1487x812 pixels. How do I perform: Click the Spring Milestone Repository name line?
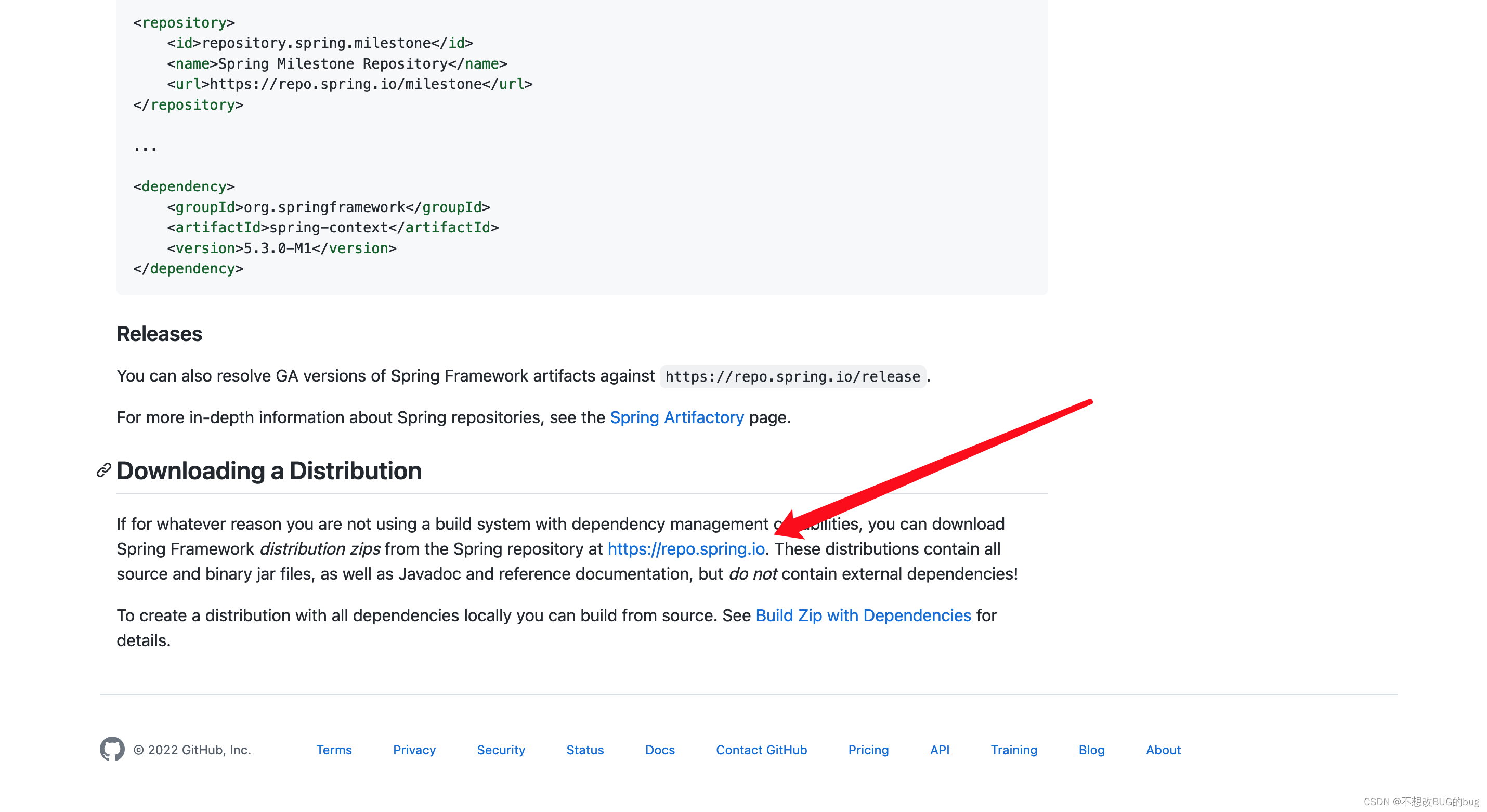tap(337, 63)
